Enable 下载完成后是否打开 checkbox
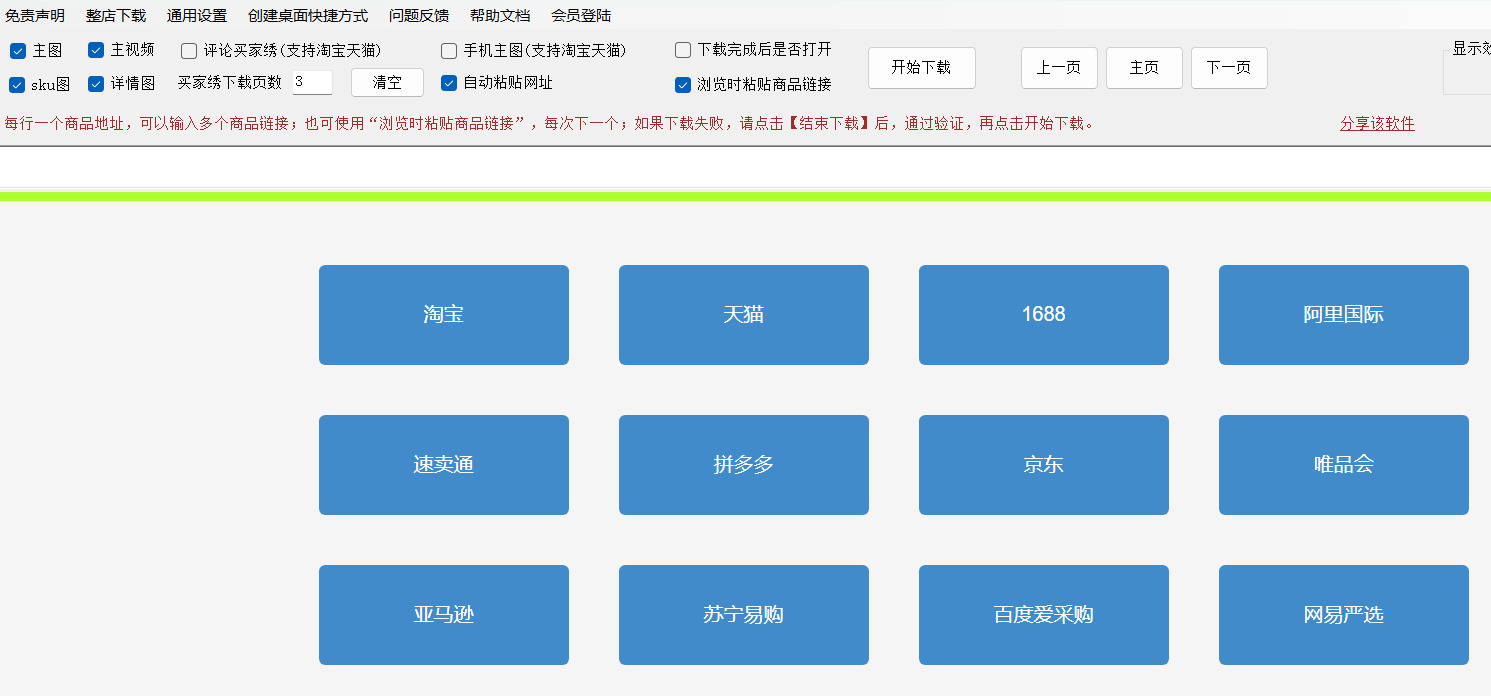1491x696 pixels. [x=683, y=50]
